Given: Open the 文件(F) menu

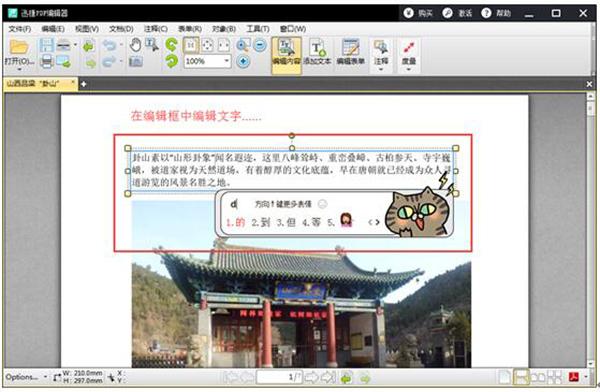Looking at the screenshot, I should 20,29.
